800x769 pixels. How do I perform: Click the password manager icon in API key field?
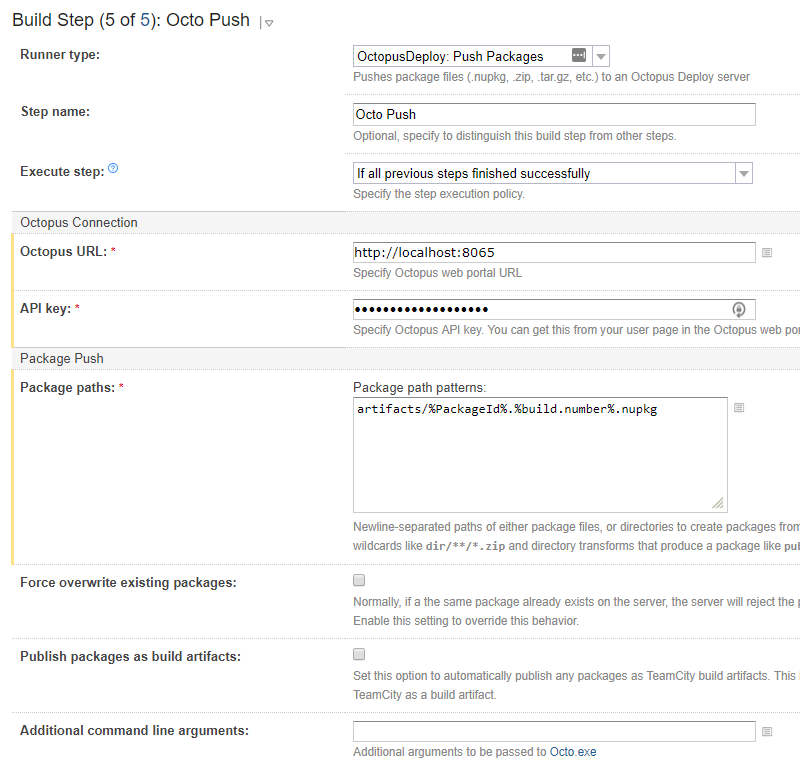click(x=739, y=310)
